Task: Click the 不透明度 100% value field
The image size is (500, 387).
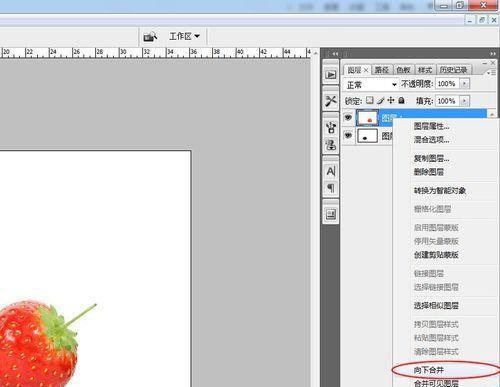Action: pyautogui.click(x=447, y=84)
